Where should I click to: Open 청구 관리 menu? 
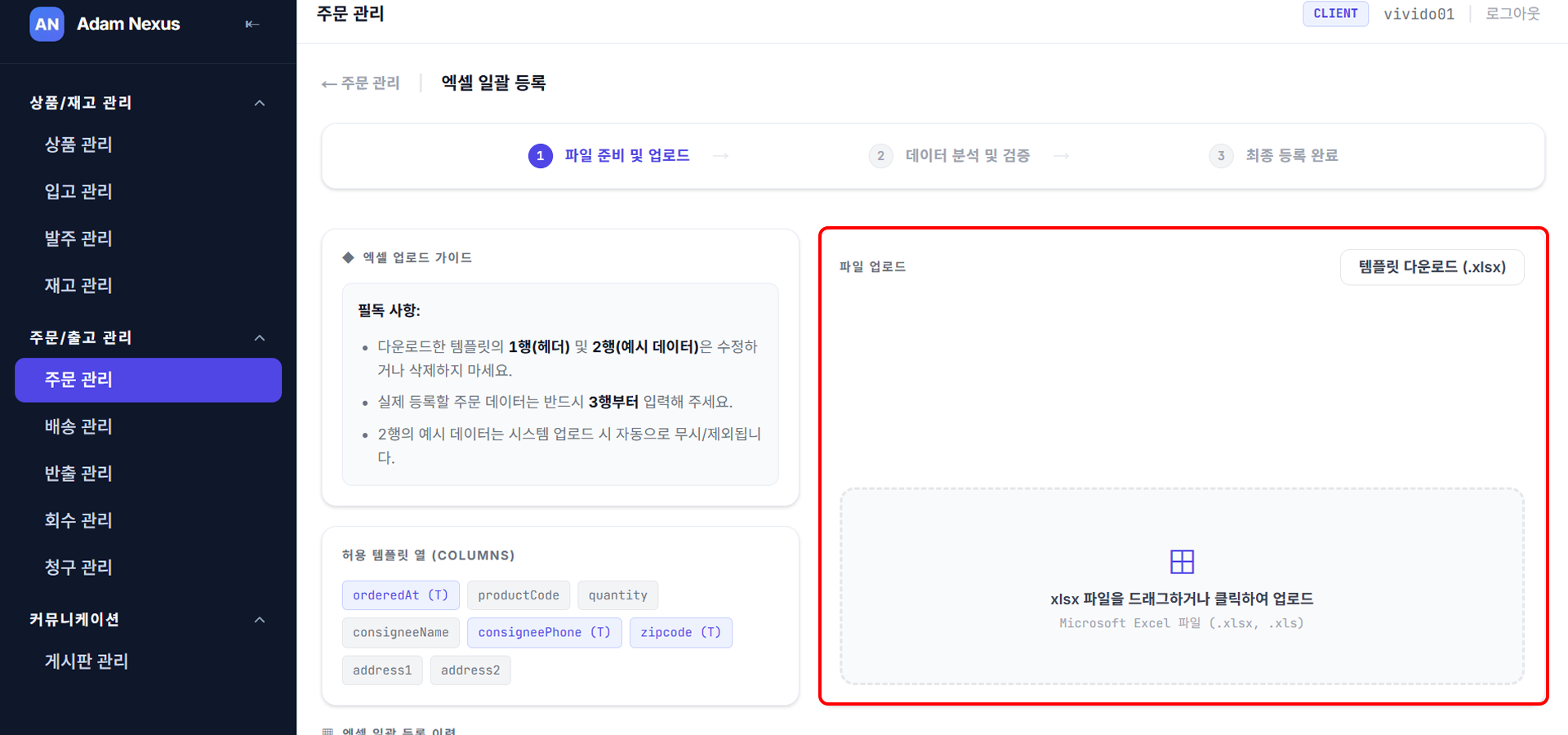pyautogui.click(x=148, y=568)
